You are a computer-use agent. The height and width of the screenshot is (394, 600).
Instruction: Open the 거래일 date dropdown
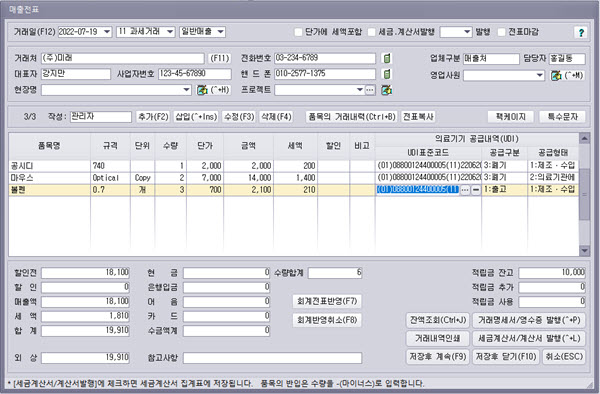107,32
